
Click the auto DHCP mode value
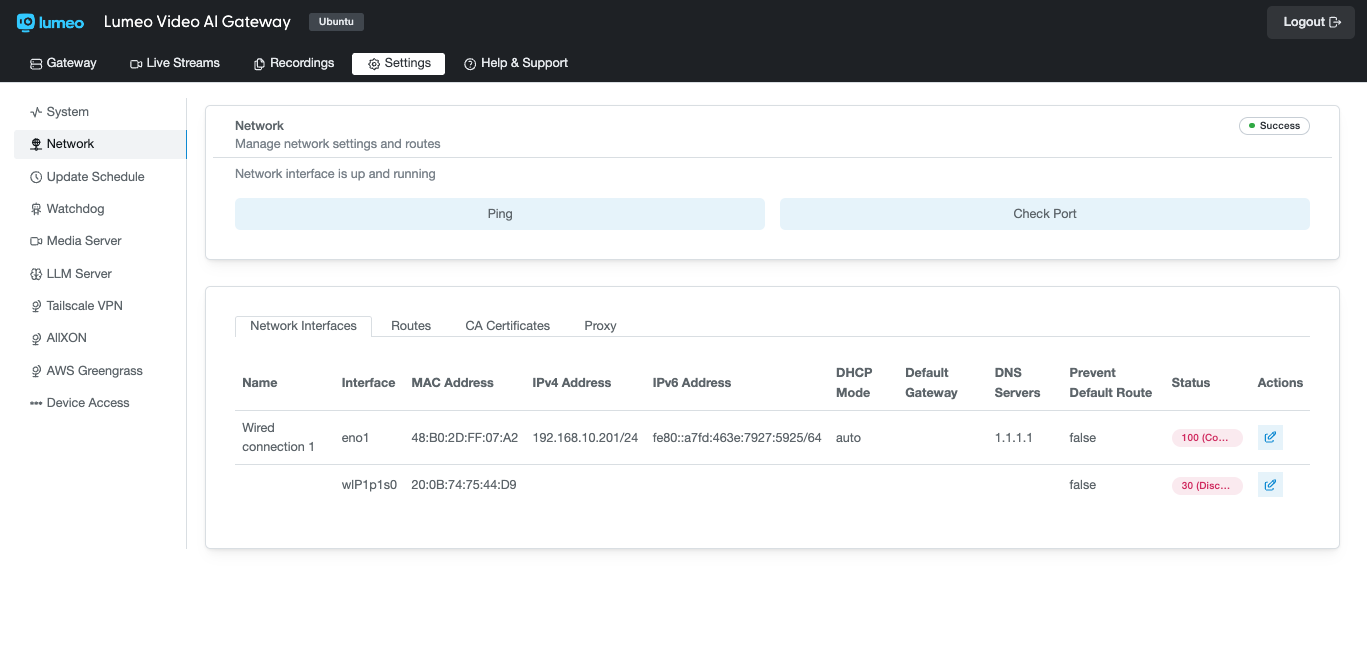(848, 438)
